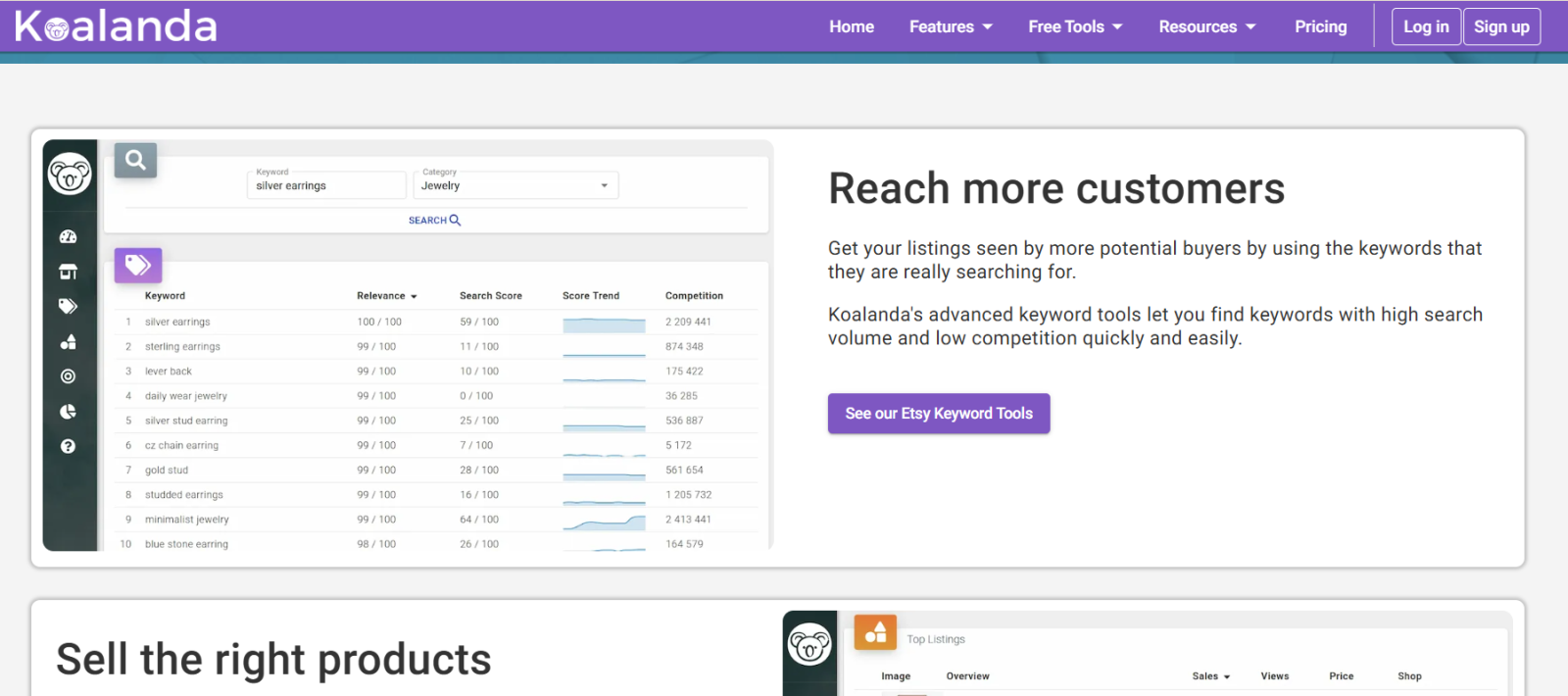Viewport: 1568px width, 696px height.
Task: Select the 'gold stud' keyword
Action: point(167,471)
